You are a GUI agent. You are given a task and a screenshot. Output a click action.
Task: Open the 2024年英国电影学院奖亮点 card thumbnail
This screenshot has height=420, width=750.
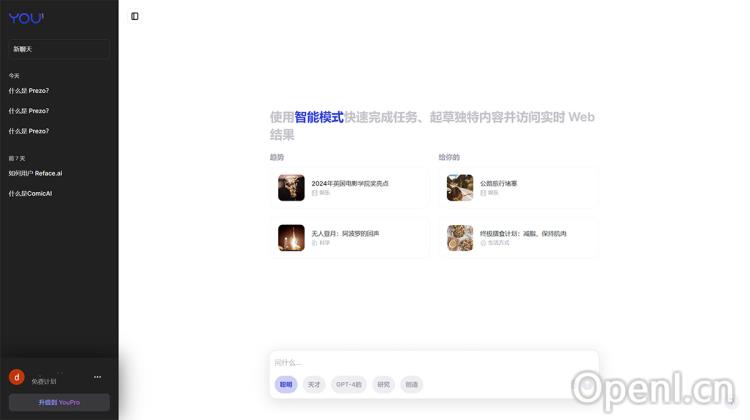coord(291,187)
